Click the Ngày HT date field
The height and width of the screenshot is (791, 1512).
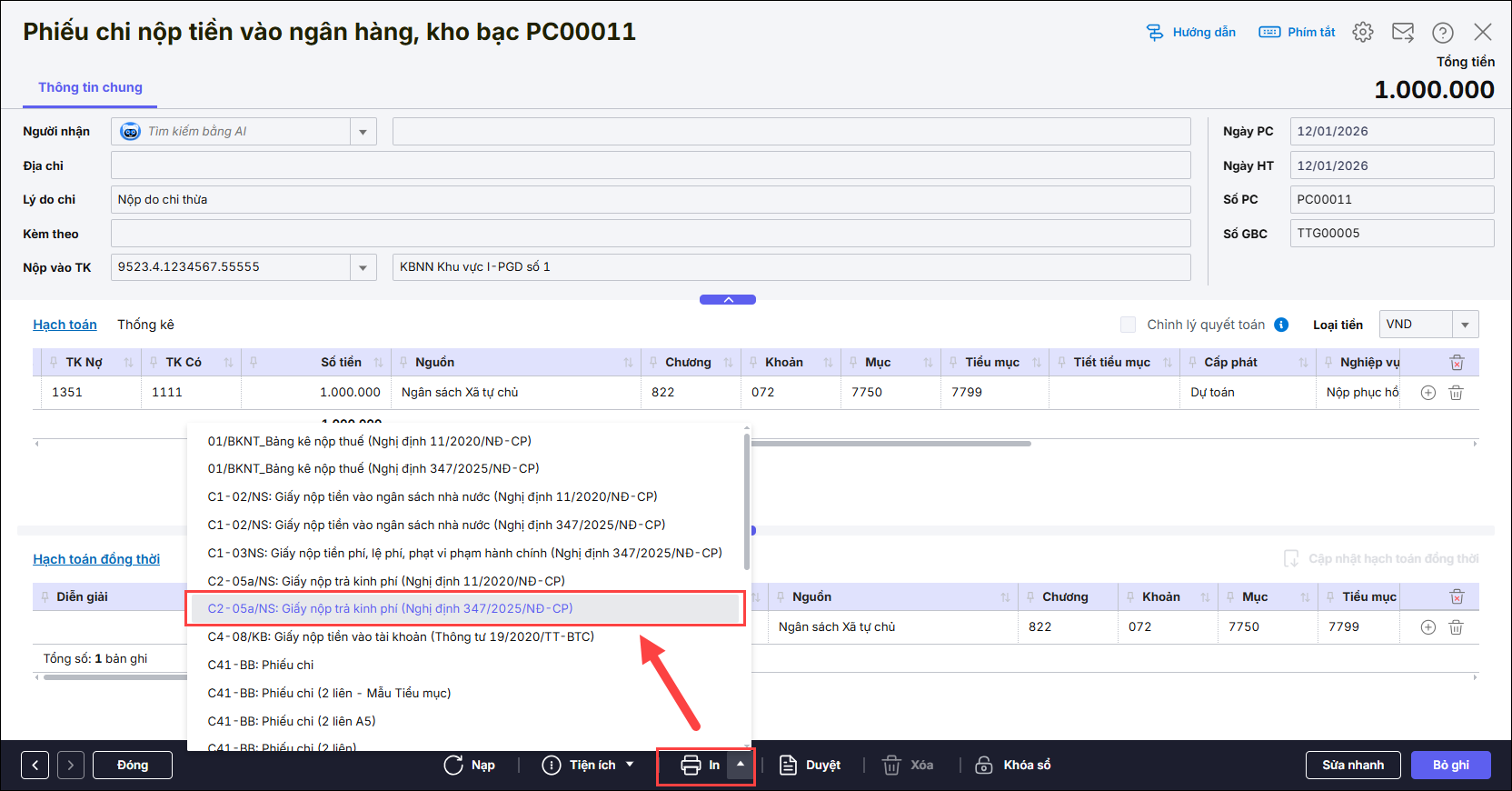click(x=1392, y=165)
